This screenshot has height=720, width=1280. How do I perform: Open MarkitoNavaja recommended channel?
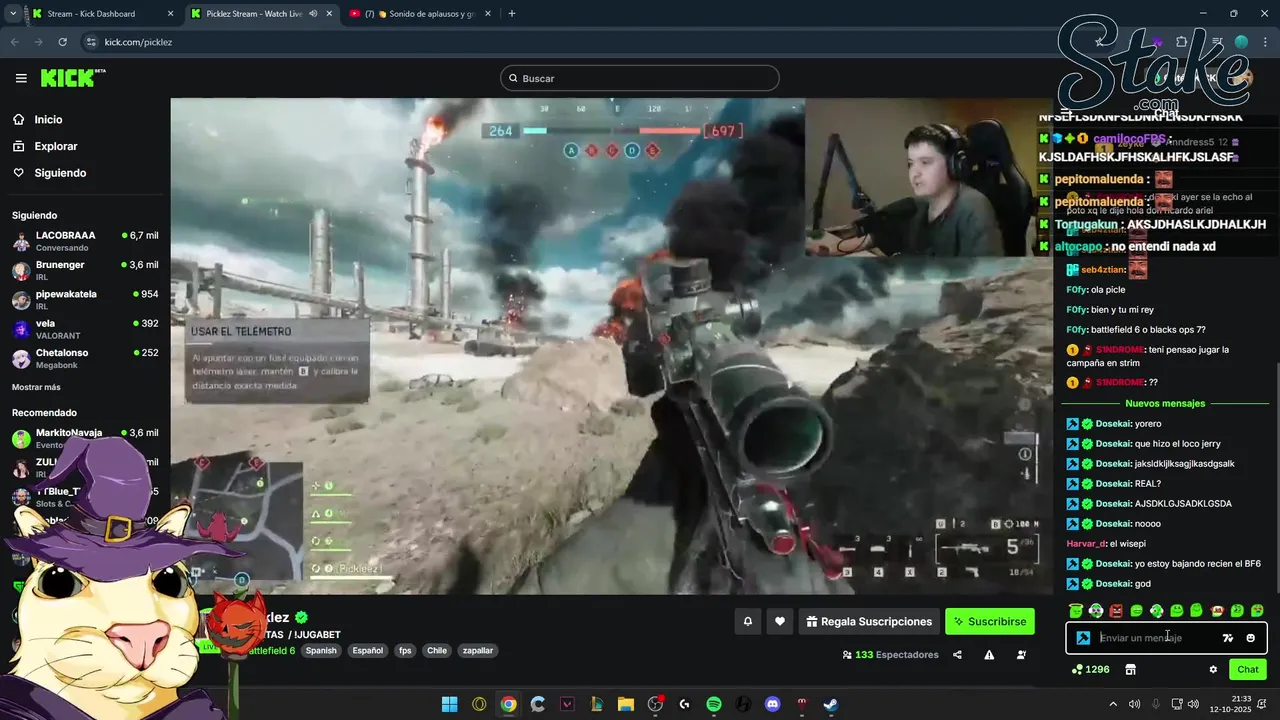coord(85,438)
